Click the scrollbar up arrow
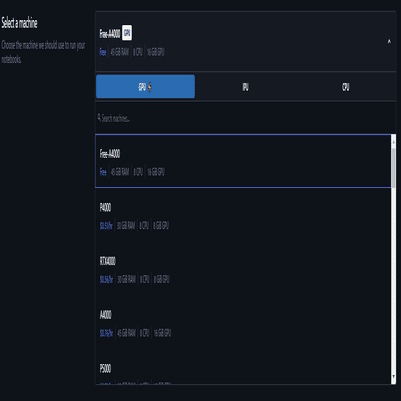This screenshot has width=401, height=401. point(394,142)
